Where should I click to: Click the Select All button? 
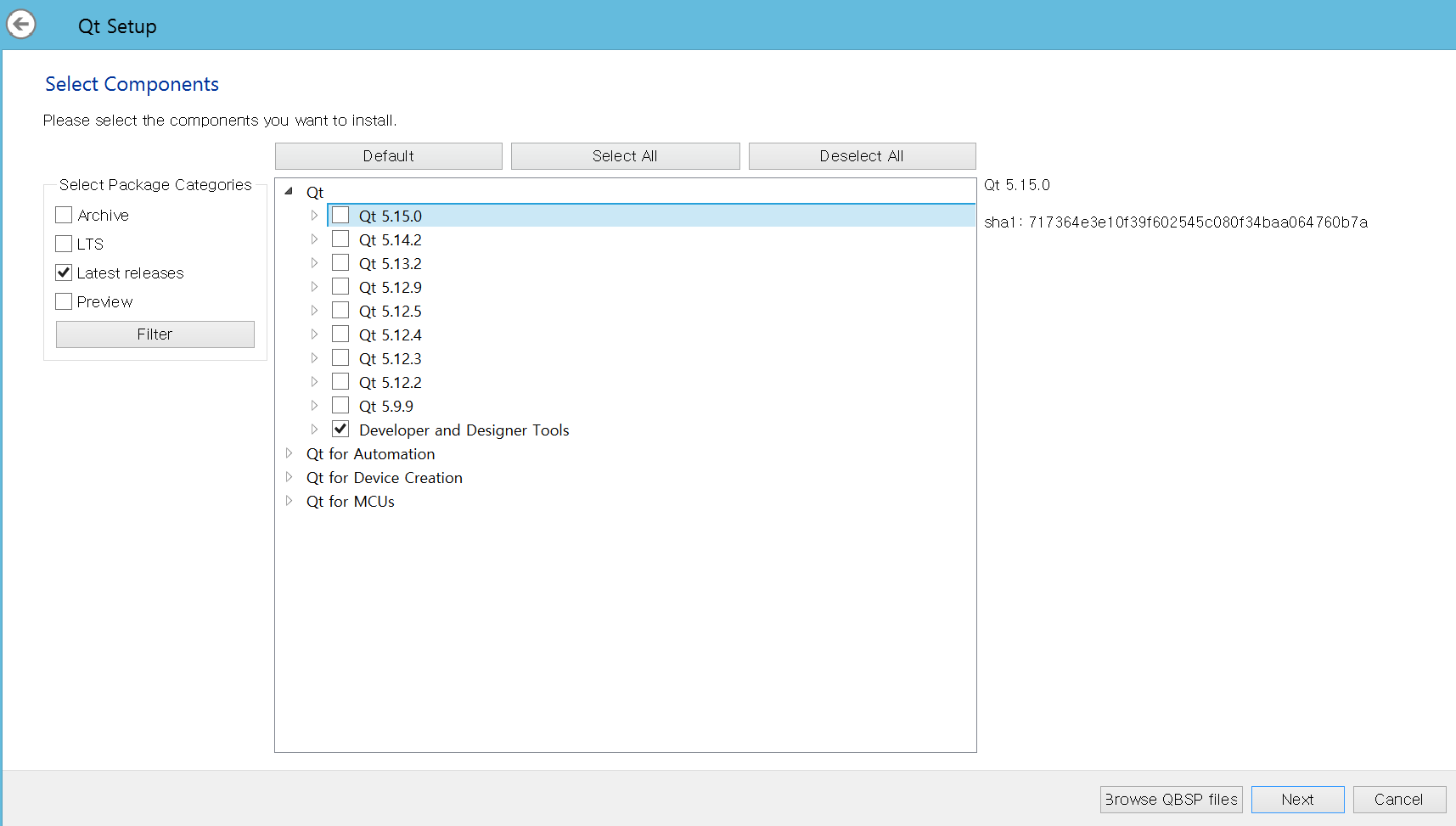tap(626, 156)
